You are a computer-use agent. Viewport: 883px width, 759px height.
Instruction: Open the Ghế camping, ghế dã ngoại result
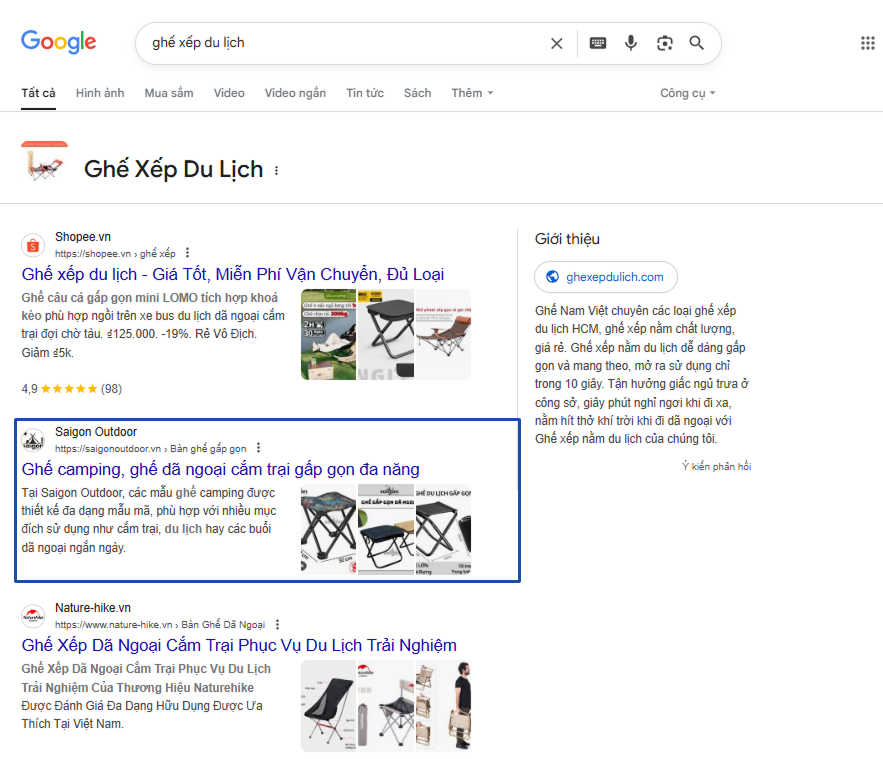[x=220, y=469]
